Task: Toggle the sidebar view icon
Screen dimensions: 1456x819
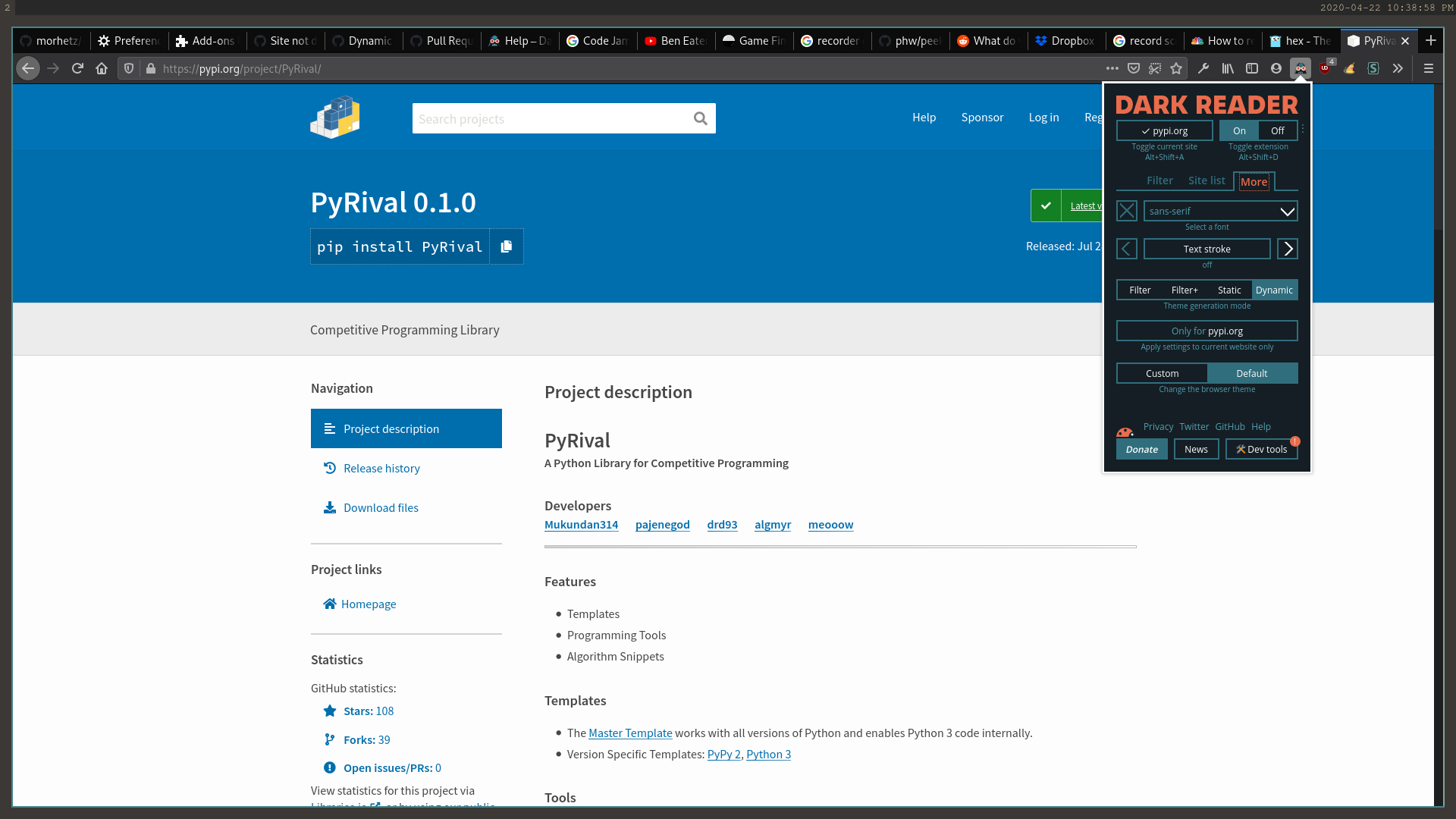Action: 1252,68
